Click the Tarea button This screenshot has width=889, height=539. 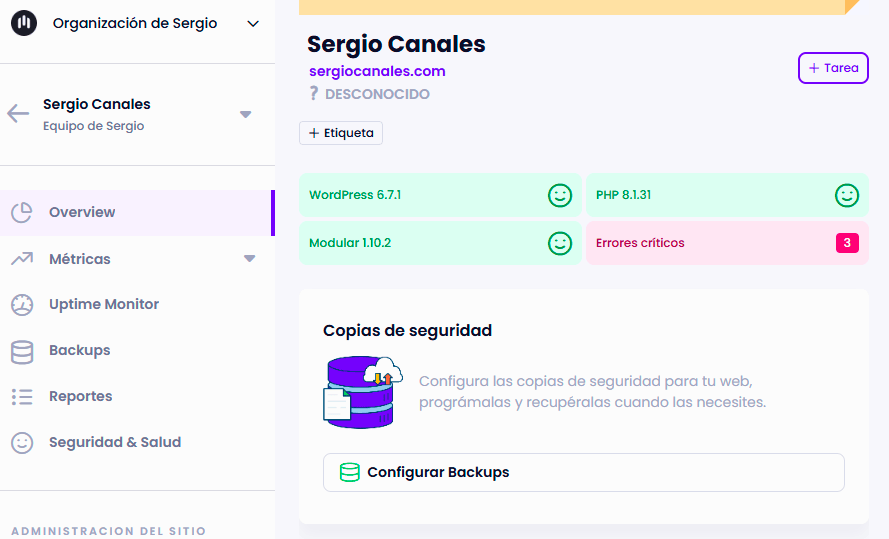[x=833, y=68]
